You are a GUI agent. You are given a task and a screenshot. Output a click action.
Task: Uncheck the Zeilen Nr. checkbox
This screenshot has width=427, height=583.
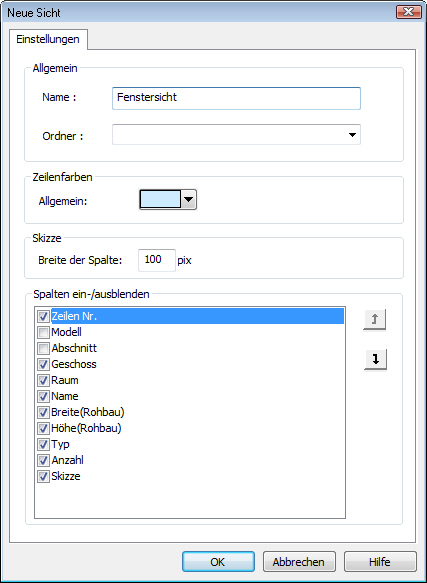(x=43, y=316)
